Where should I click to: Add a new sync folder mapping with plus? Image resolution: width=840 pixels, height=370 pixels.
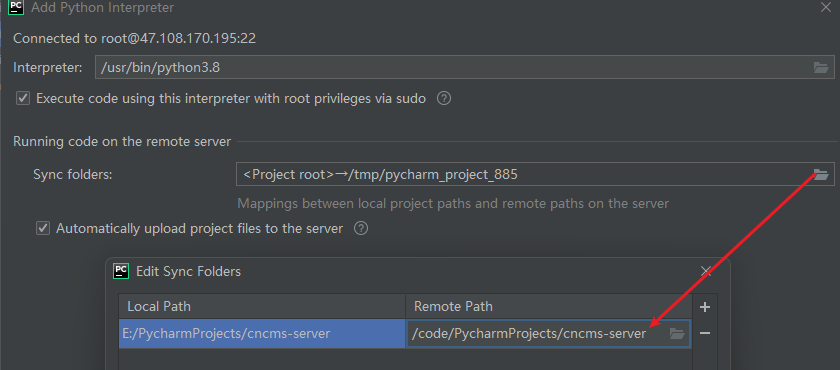[x=705, y=307]
